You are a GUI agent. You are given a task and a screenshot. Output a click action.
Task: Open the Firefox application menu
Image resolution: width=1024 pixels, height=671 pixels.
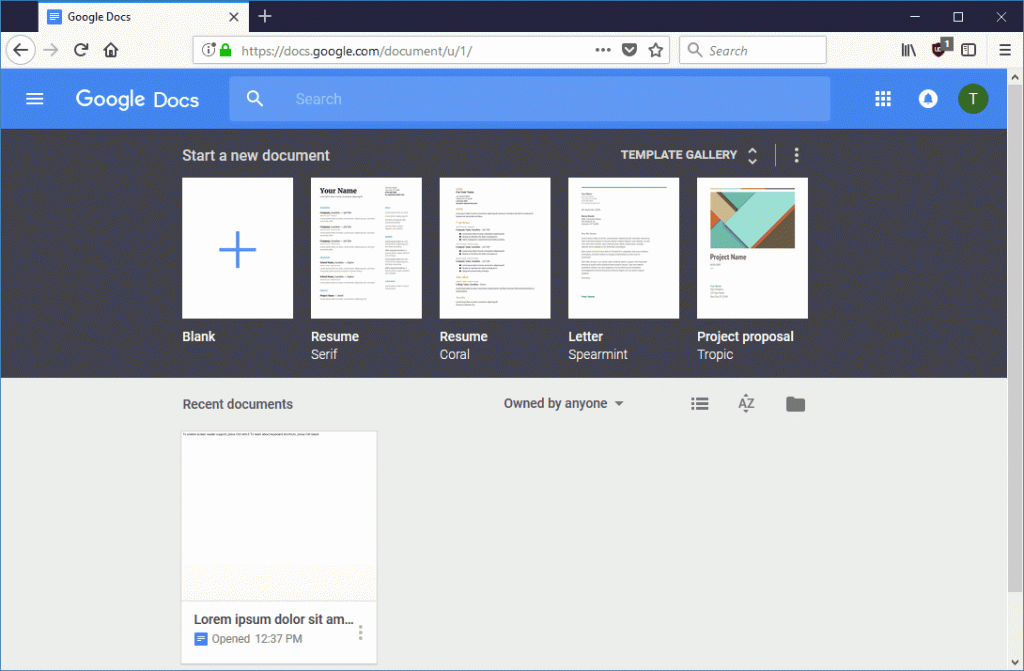tap(1005, 50)
